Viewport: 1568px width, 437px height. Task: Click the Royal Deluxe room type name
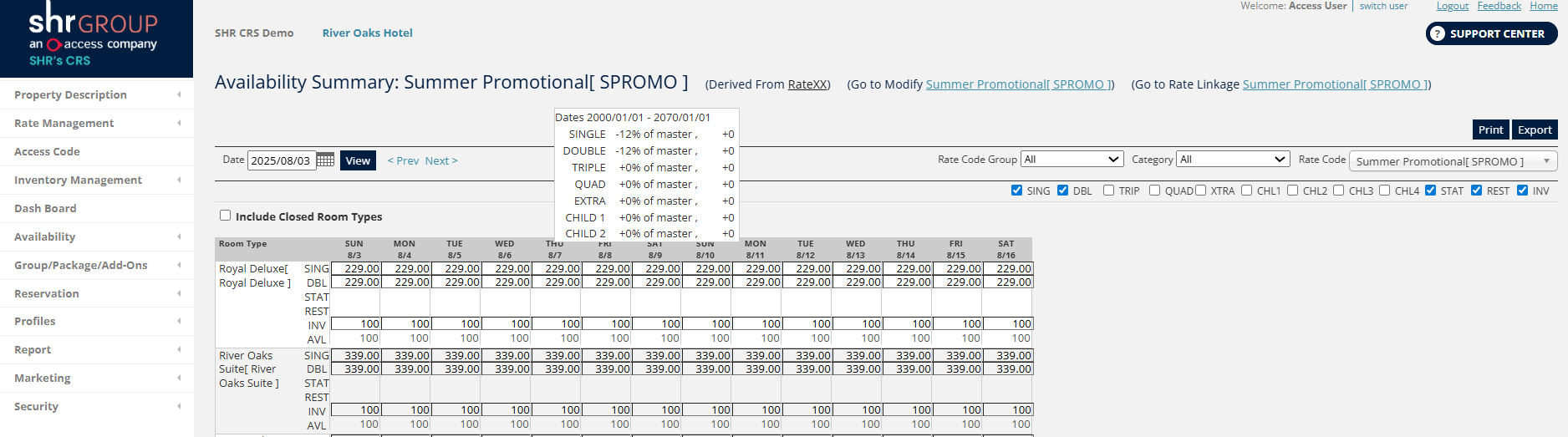coord(255,276)
